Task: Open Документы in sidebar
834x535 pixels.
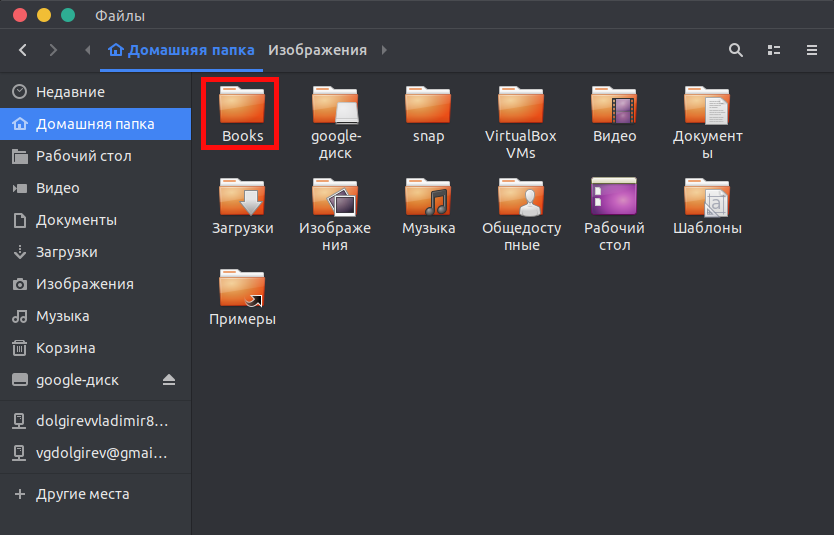Action: (x=96, y=220)
